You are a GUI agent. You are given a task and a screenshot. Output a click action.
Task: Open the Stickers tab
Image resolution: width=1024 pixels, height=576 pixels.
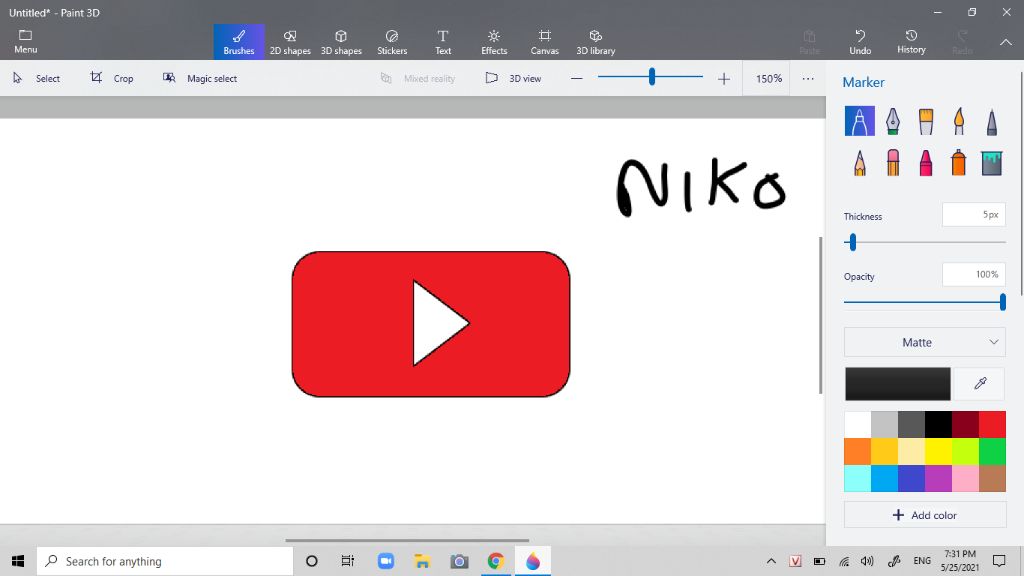(x=392, y=42)
